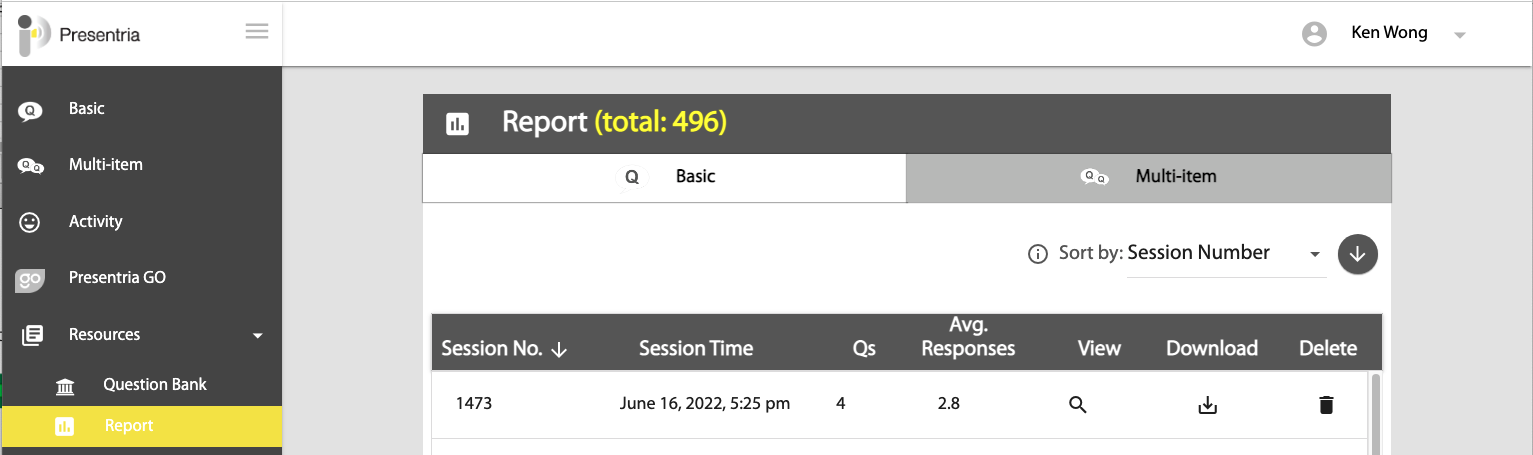The height and width of the screenshot is (455, 1533).
Task: Click the report table vertical scrollbar
Action: point(1375,413)
